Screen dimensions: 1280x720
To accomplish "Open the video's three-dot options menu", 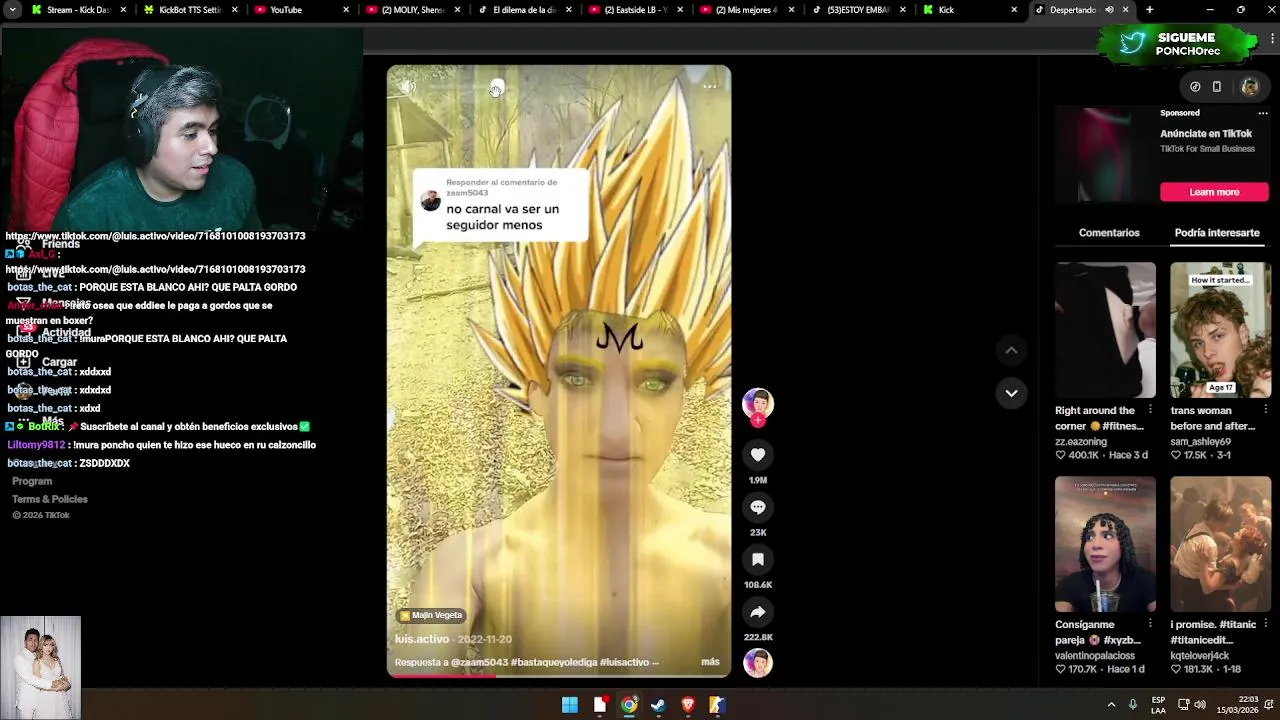I will click(709, 86).
